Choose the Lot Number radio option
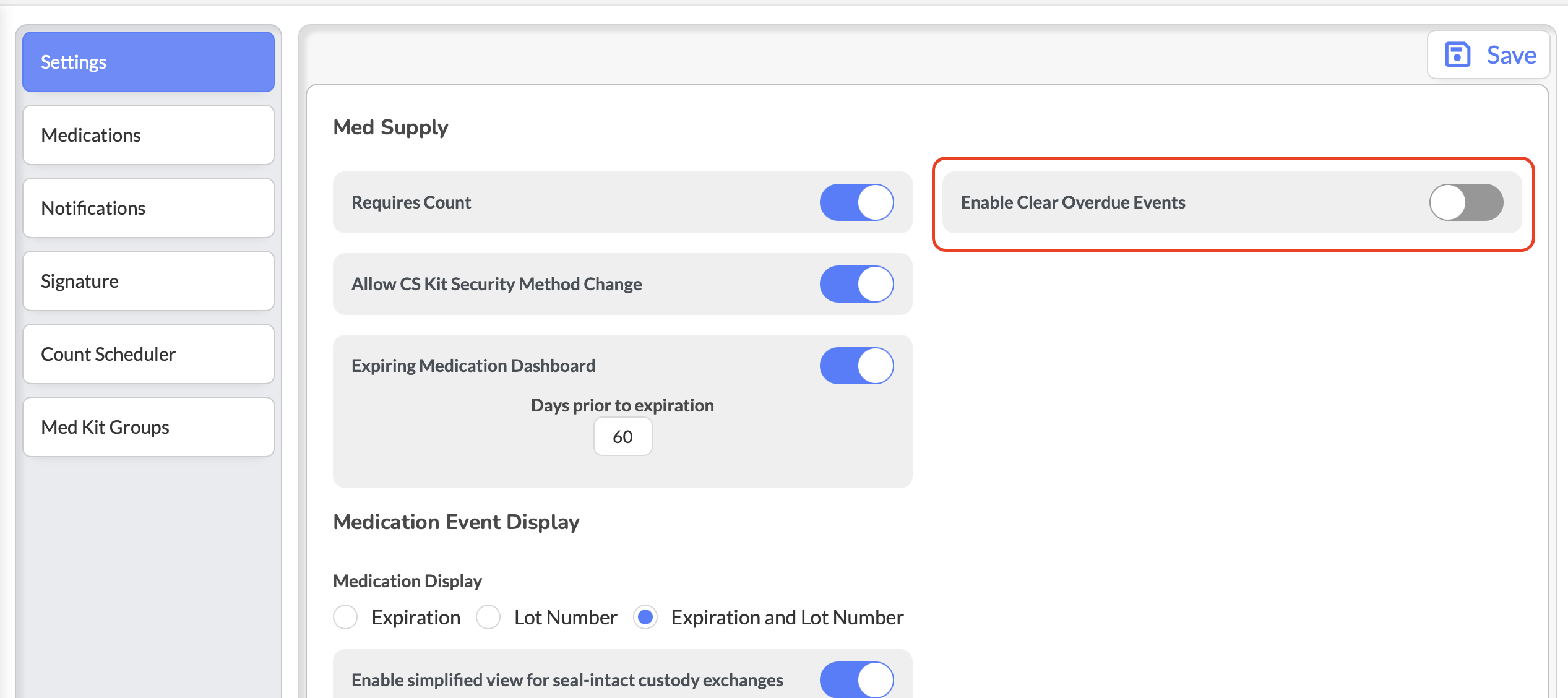This screenshot has width=1568, height=698. [x=488, y=617]
